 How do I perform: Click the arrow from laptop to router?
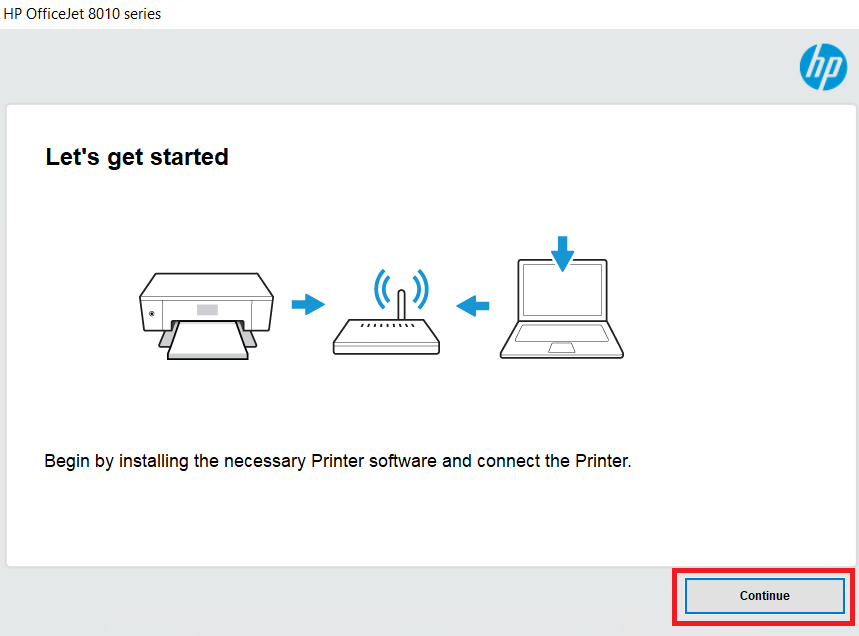pyautogui.click(x=473, y=306)
